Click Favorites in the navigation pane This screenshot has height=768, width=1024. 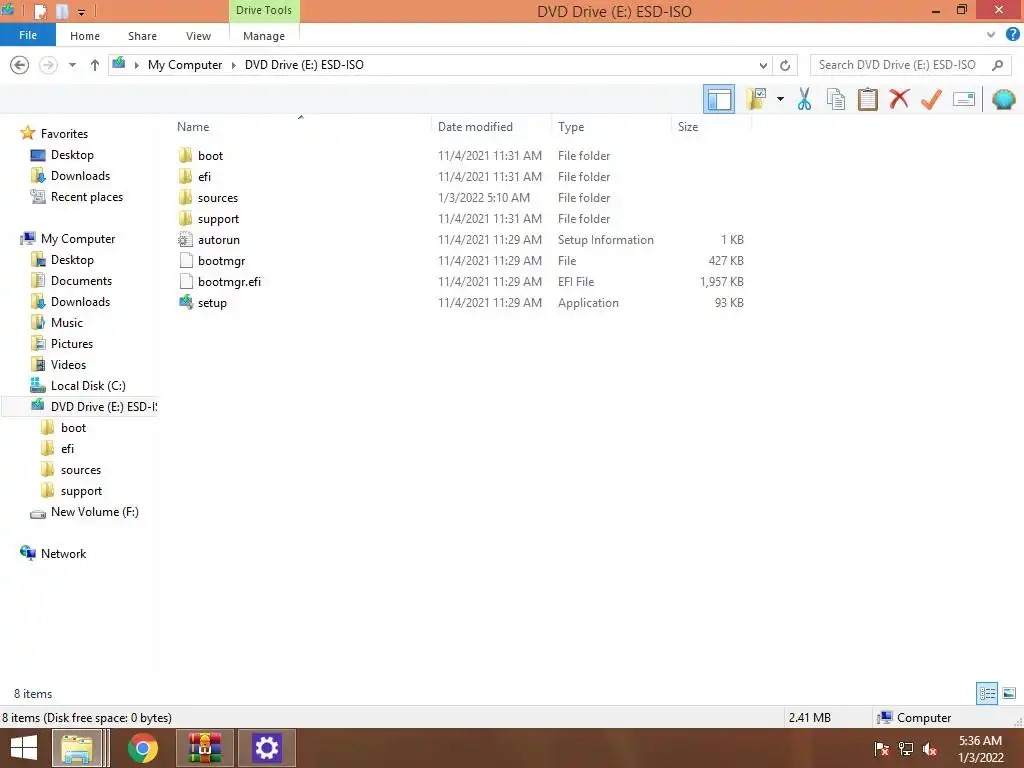(x=64, y=133)
